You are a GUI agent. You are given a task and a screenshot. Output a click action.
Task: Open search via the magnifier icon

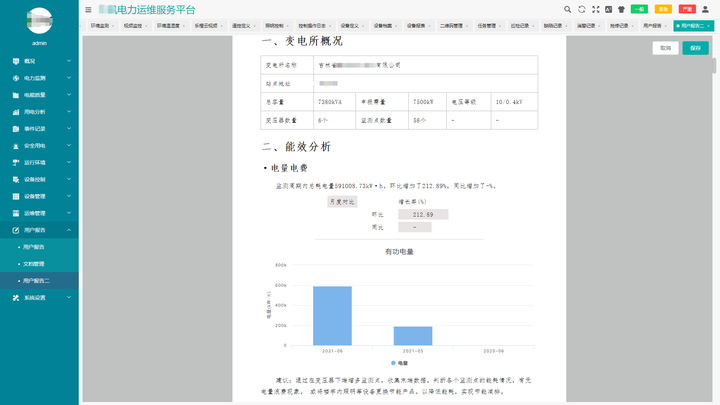(568, 9)
